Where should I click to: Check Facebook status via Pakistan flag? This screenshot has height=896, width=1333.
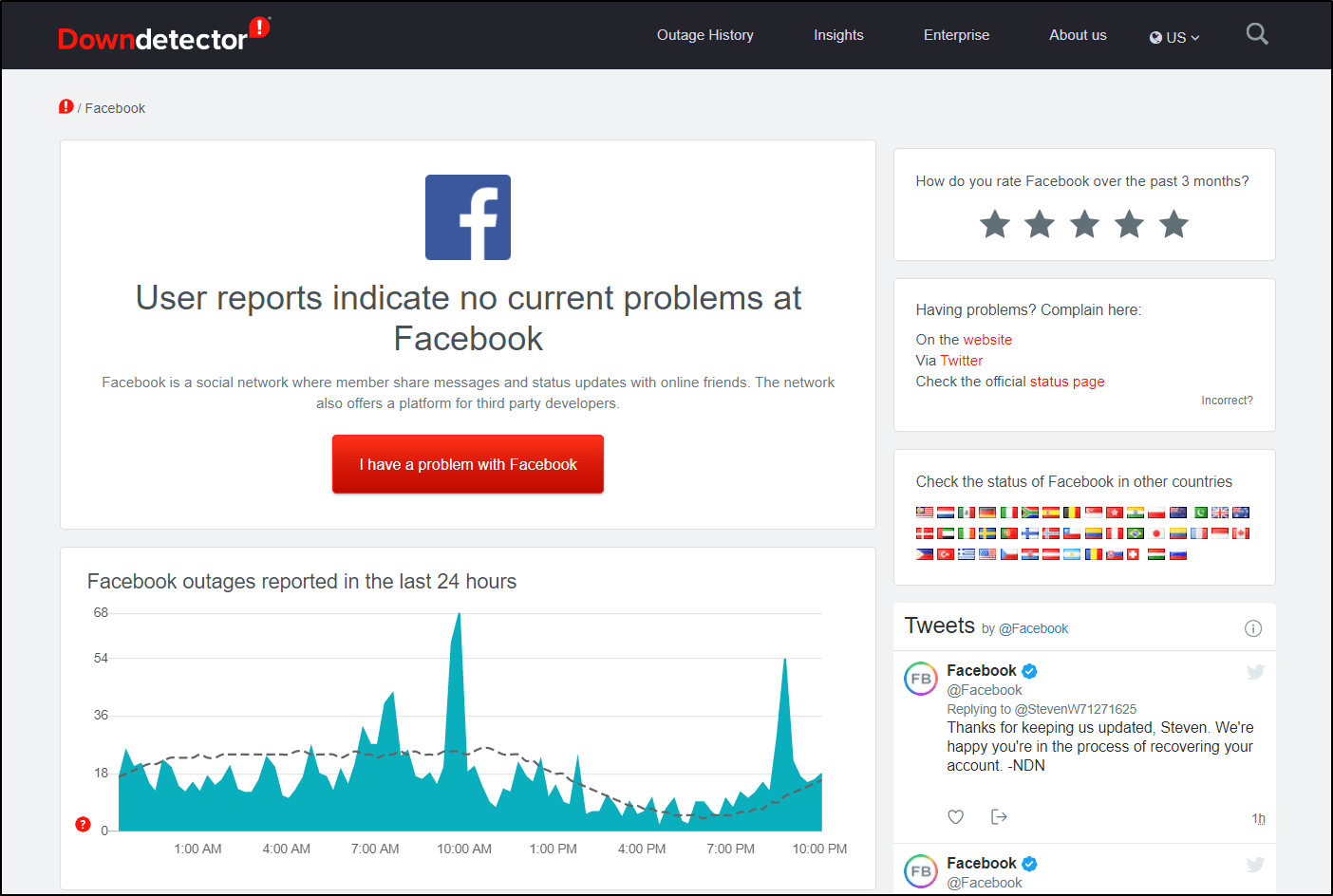pyautogui.click(x=1199, y=513)
